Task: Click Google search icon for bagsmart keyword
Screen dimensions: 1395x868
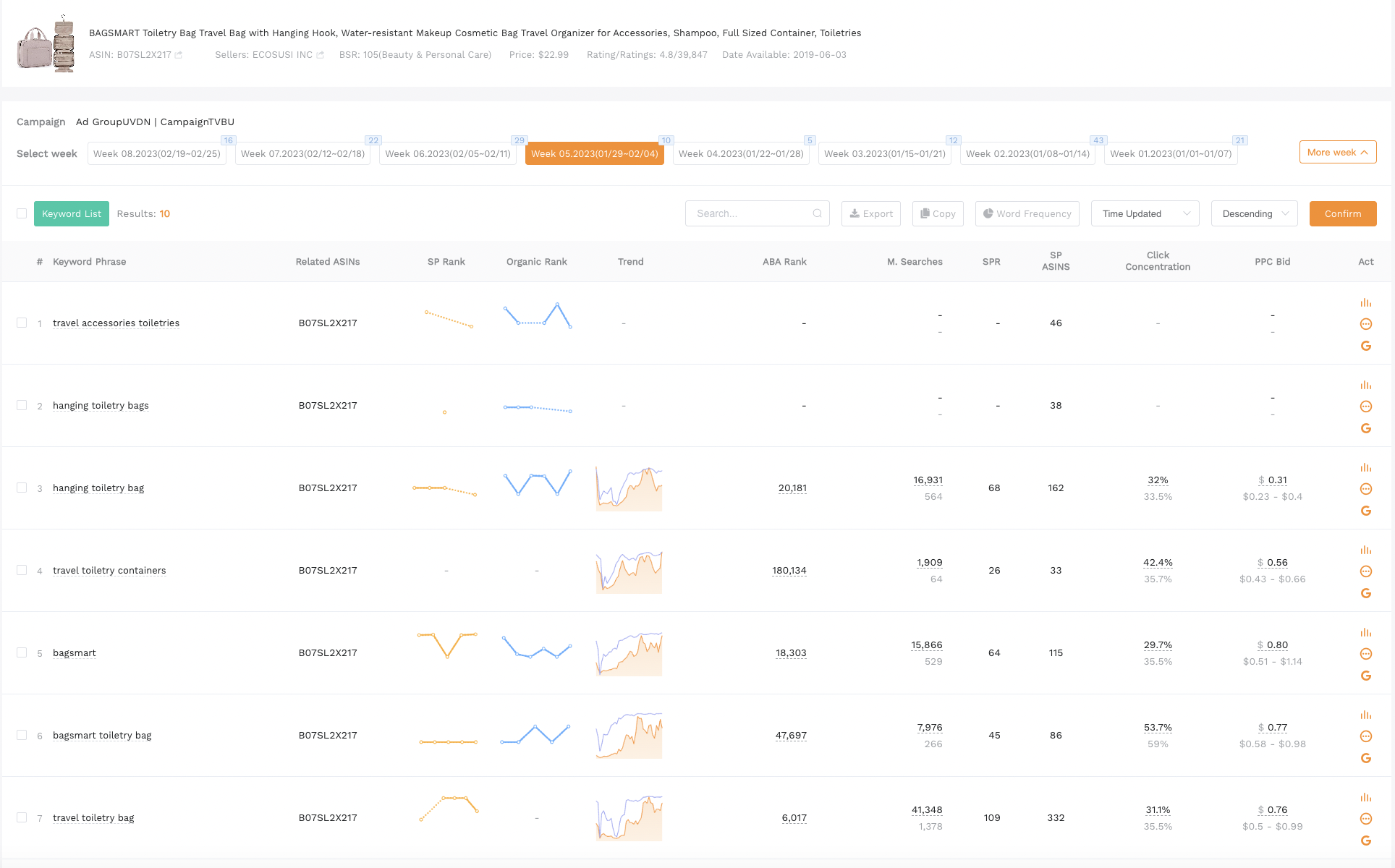Action: [1366, 676]
